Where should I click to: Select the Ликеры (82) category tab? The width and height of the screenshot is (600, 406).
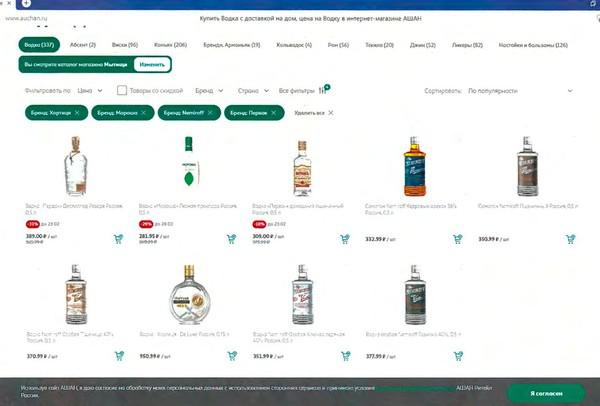coord(467,45)
